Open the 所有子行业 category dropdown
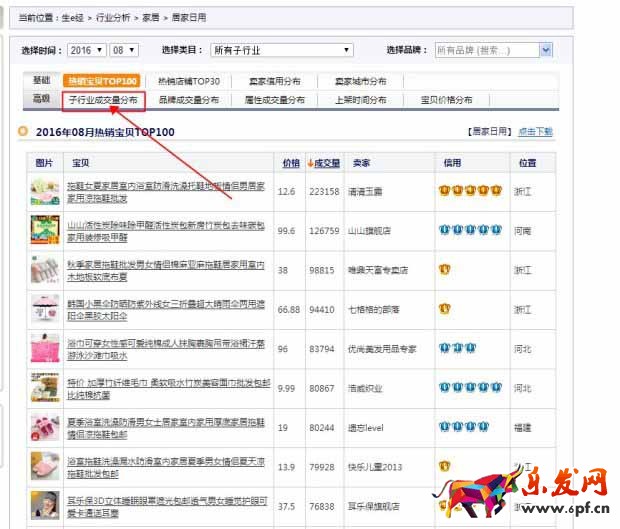The height and width of the screenshot is (529, 620). click(281, 50)
